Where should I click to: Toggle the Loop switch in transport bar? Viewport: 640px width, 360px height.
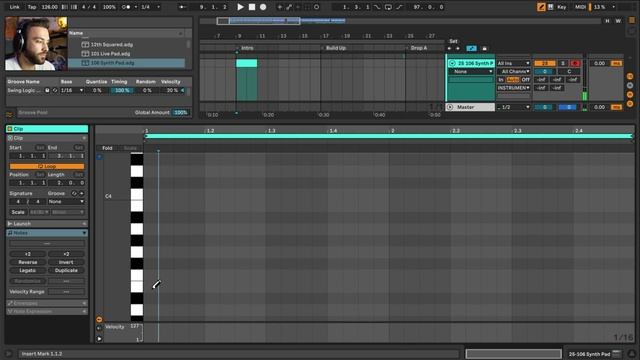[x=388, y=7]
